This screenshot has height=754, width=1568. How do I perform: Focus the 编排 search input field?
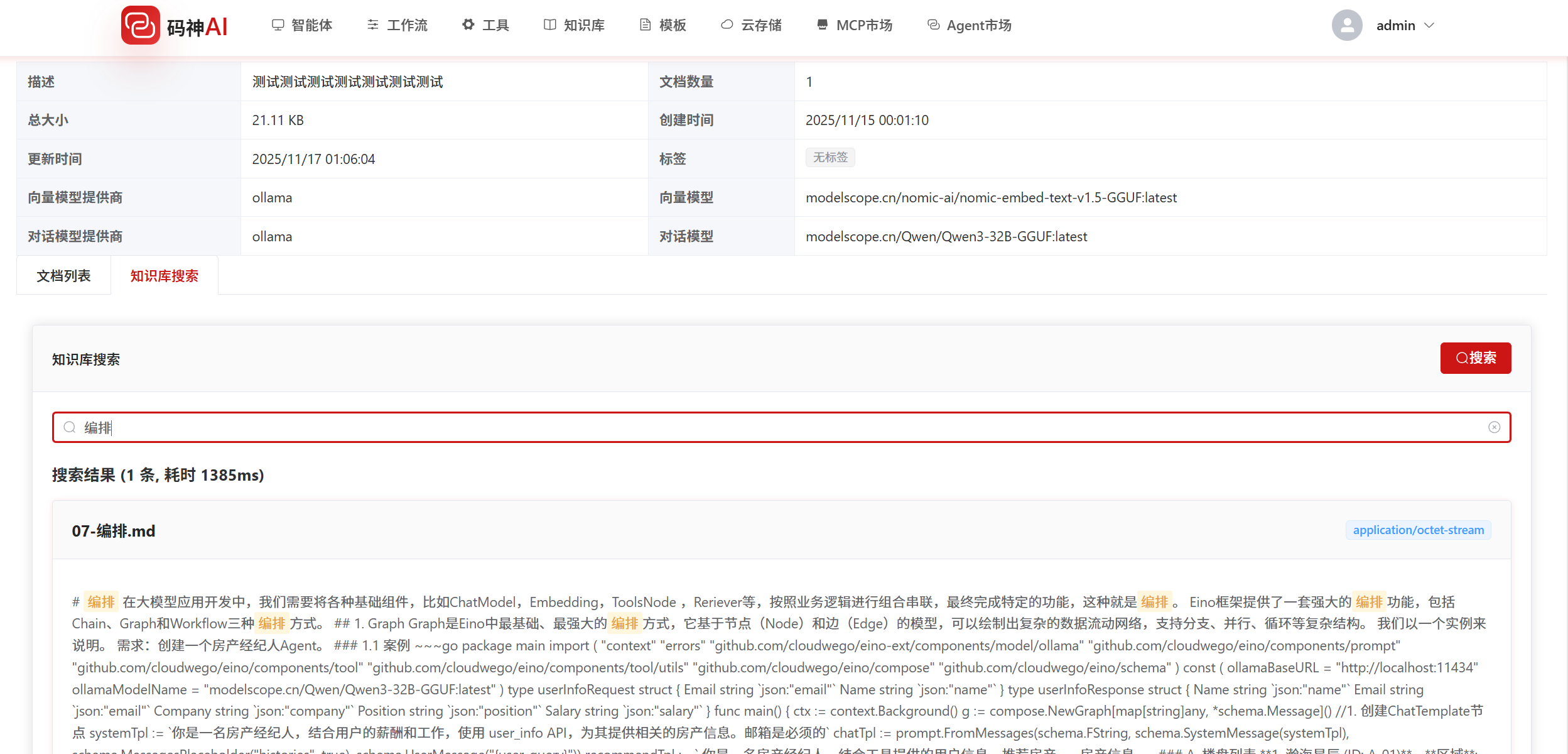pyautogui.click(x=754, y=427)
